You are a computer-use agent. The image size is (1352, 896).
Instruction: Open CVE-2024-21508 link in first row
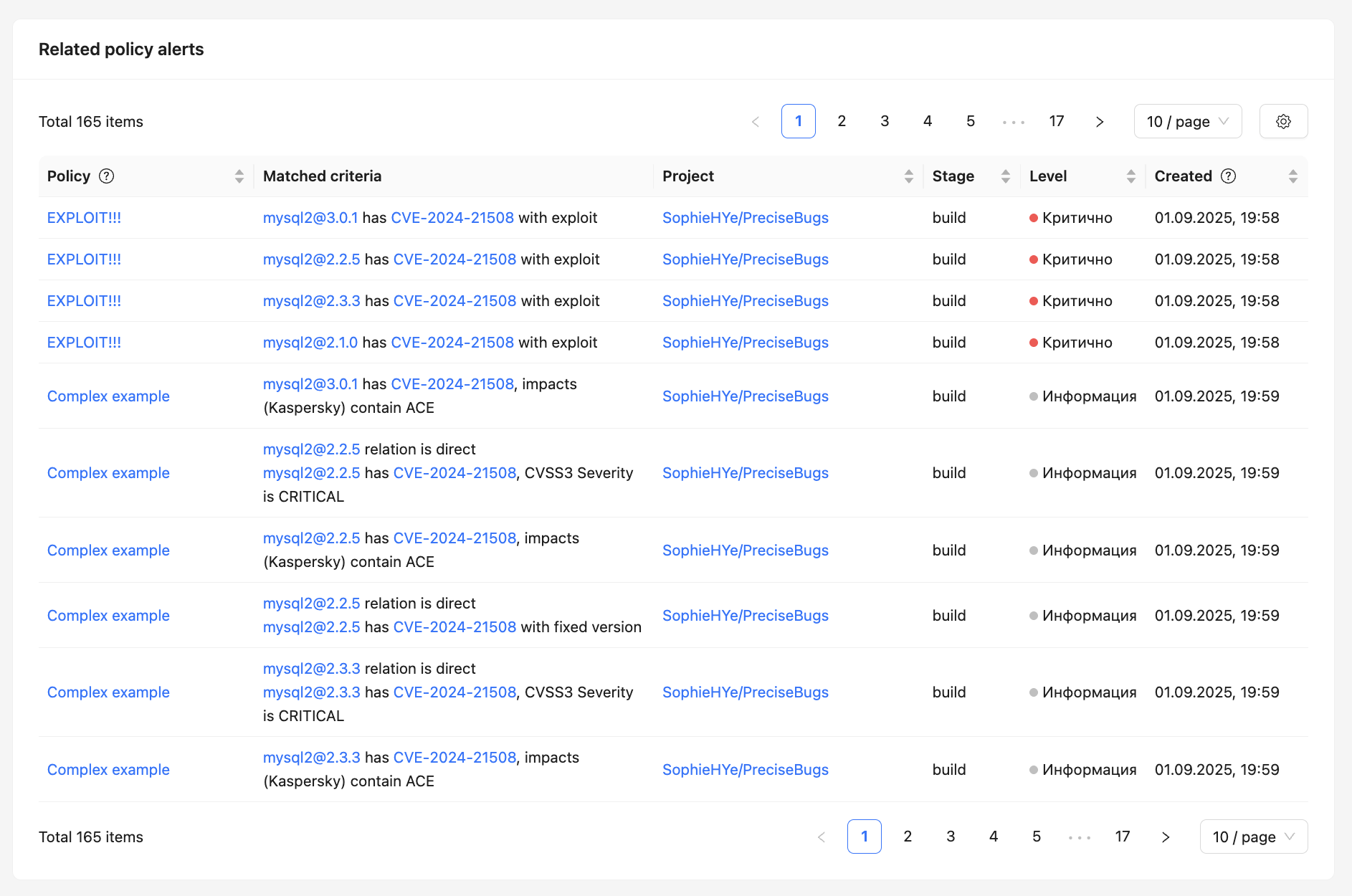pyautogui.click(x=452, y=217)
